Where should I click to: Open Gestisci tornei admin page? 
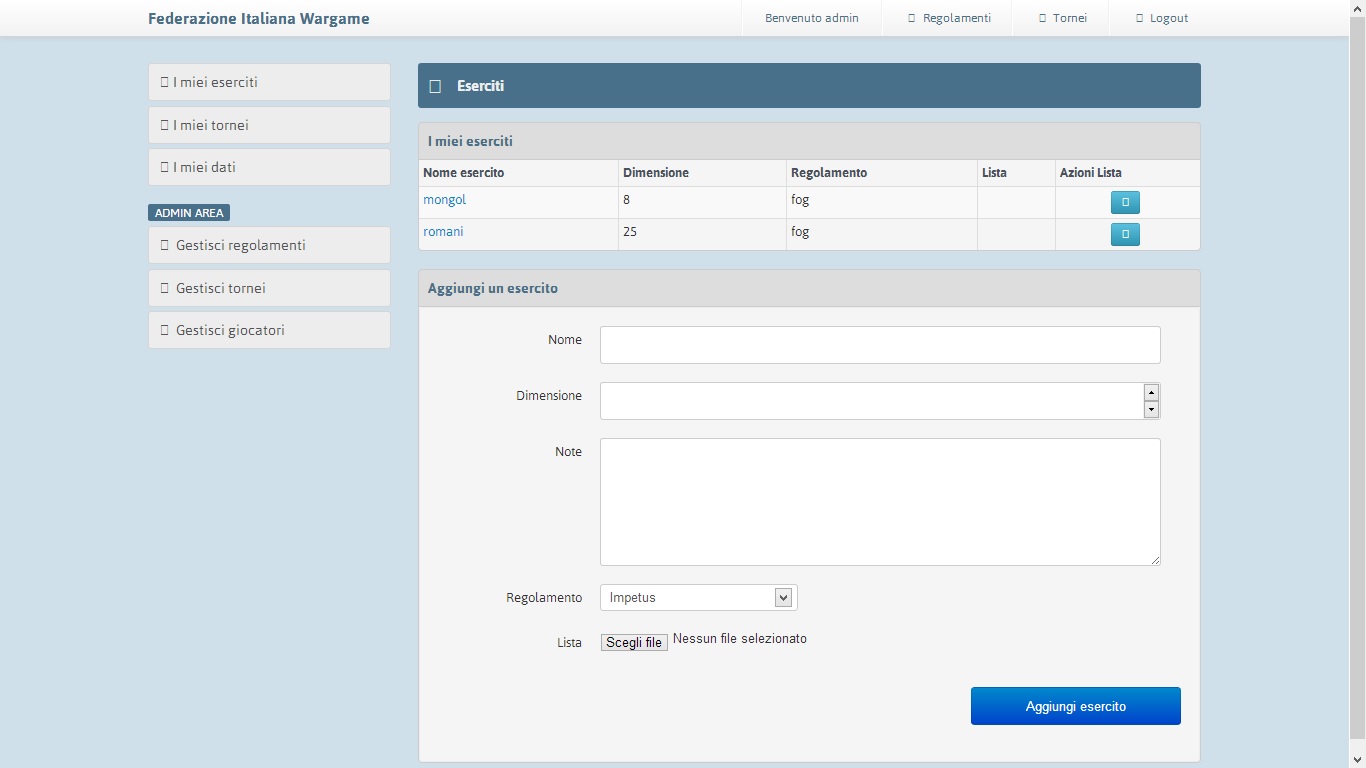[x=269, y=288]
